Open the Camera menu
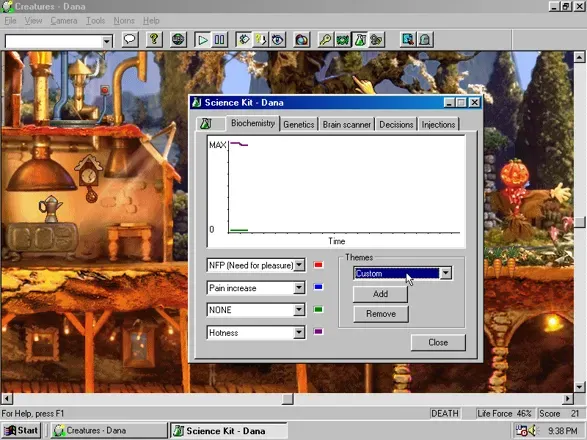This screenshot has width=587, height=440. (x=64, y=21)
